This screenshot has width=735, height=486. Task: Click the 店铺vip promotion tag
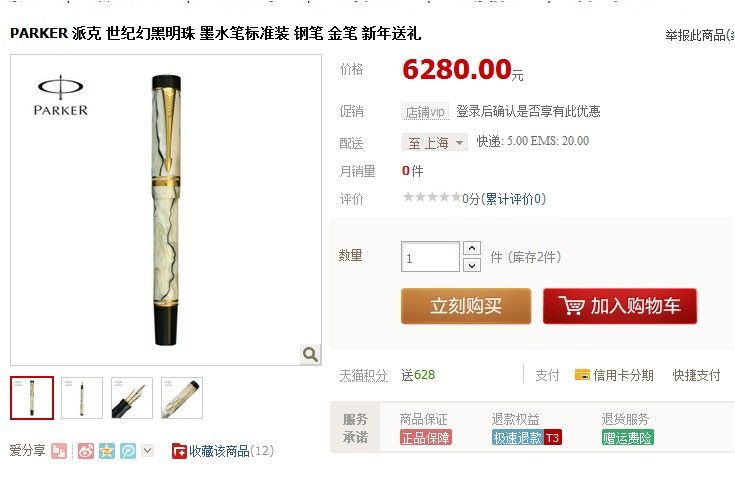pyautogui.click(x=425, y=112)
